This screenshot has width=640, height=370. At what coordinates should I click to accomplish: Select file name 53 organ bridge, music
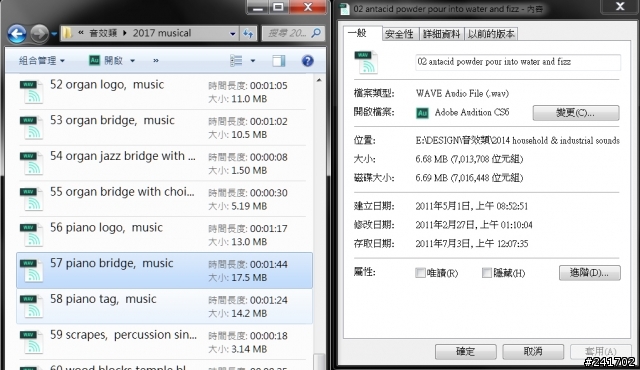coord(112,120)
